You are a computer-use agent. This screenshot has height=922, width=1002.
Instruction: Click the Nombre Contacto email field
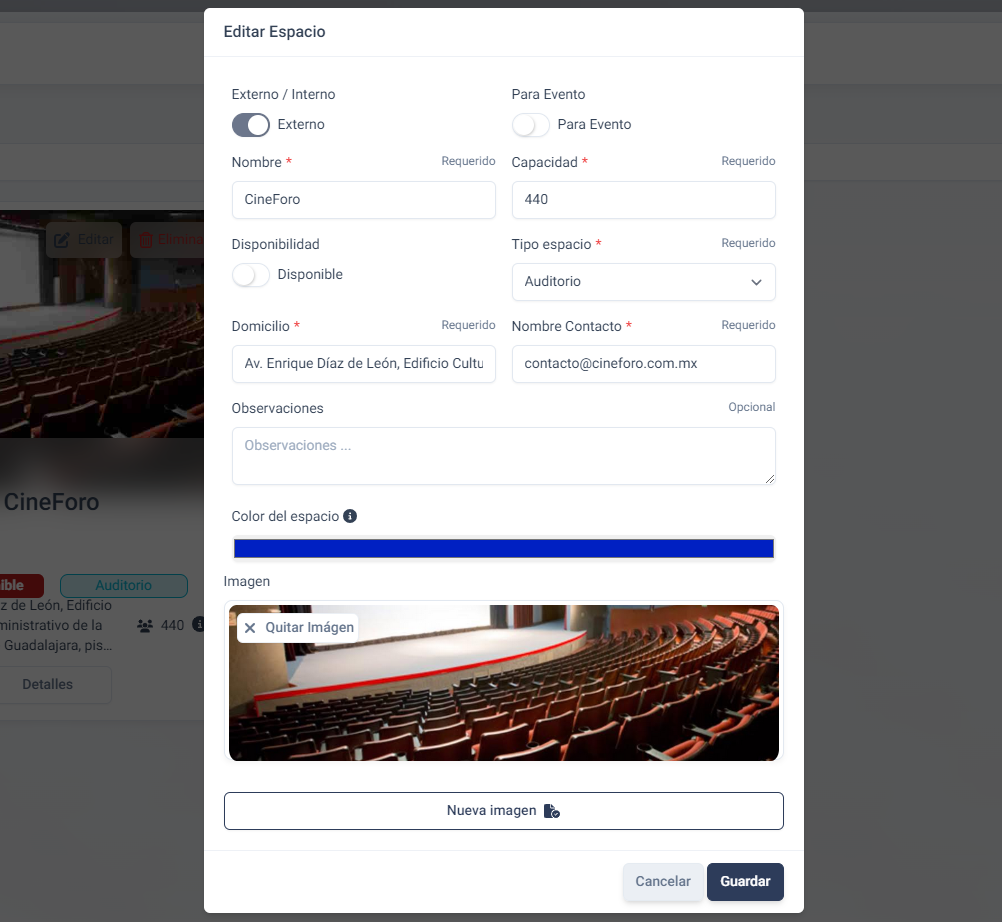pyautogui.click(x=643, y=364)
